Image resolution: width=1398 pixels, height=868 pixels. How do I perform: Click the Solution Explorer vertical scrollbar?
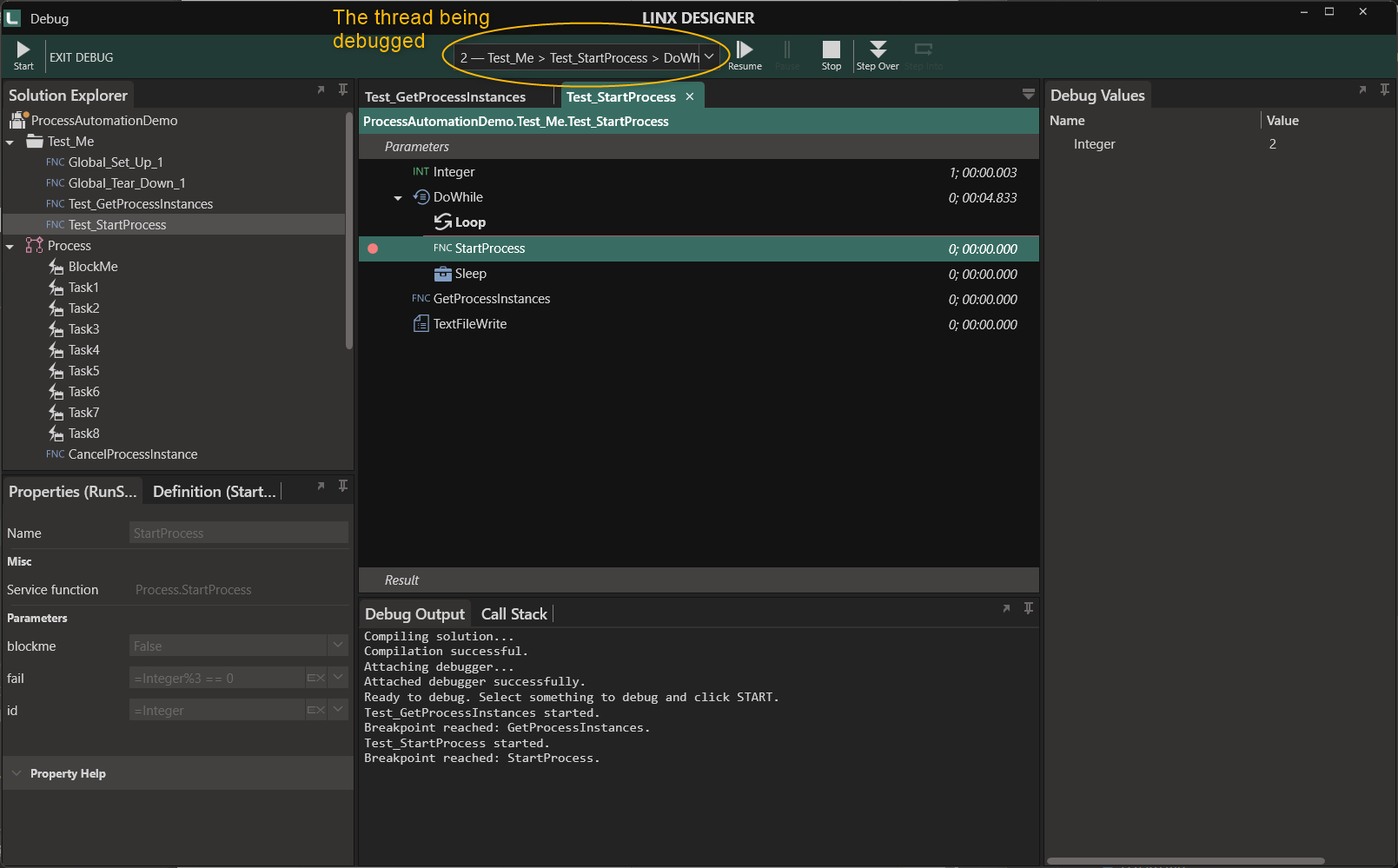[x=349, y=230]
